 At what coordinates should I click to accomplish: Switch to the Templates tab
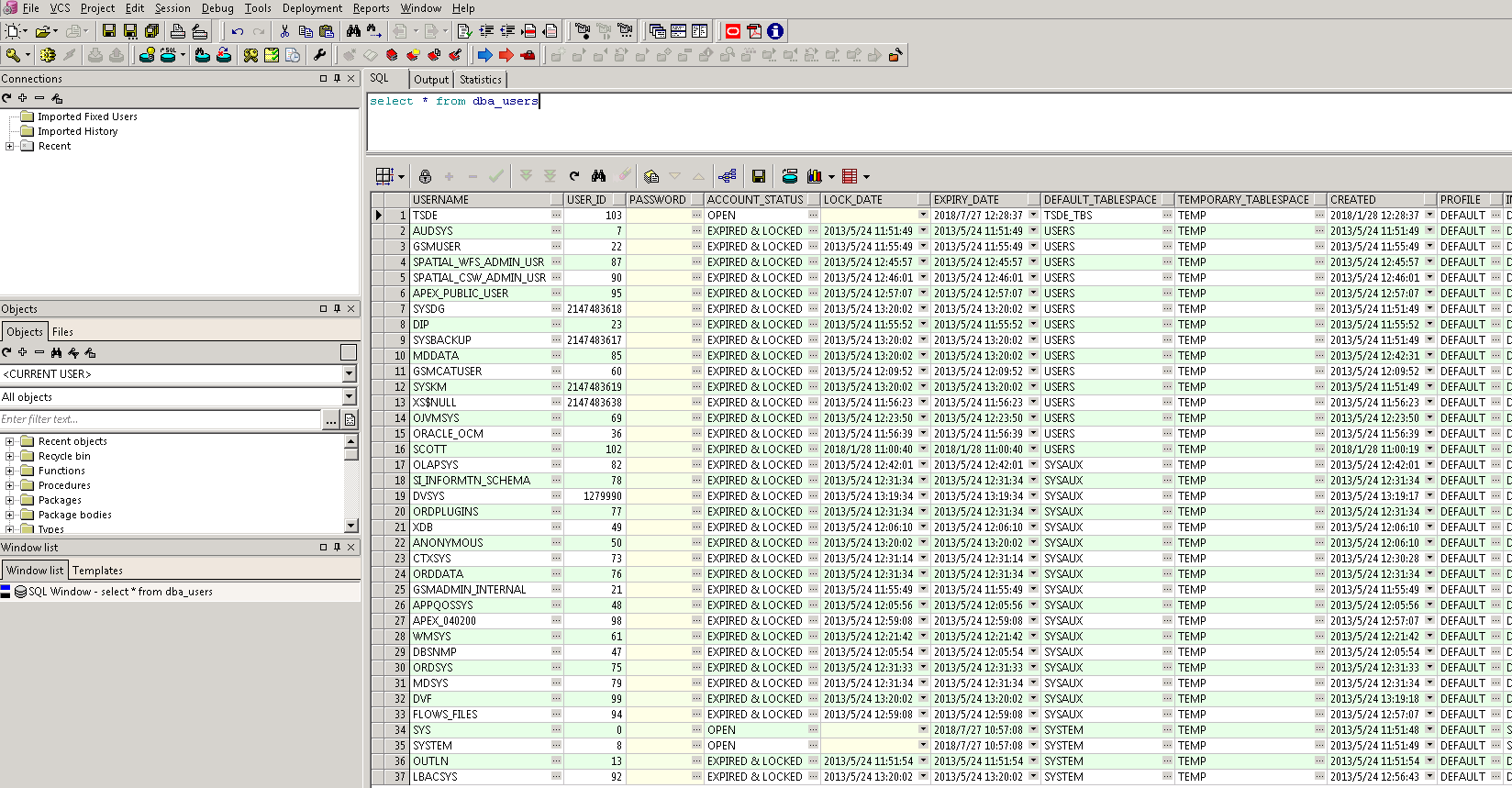(97, 571)
